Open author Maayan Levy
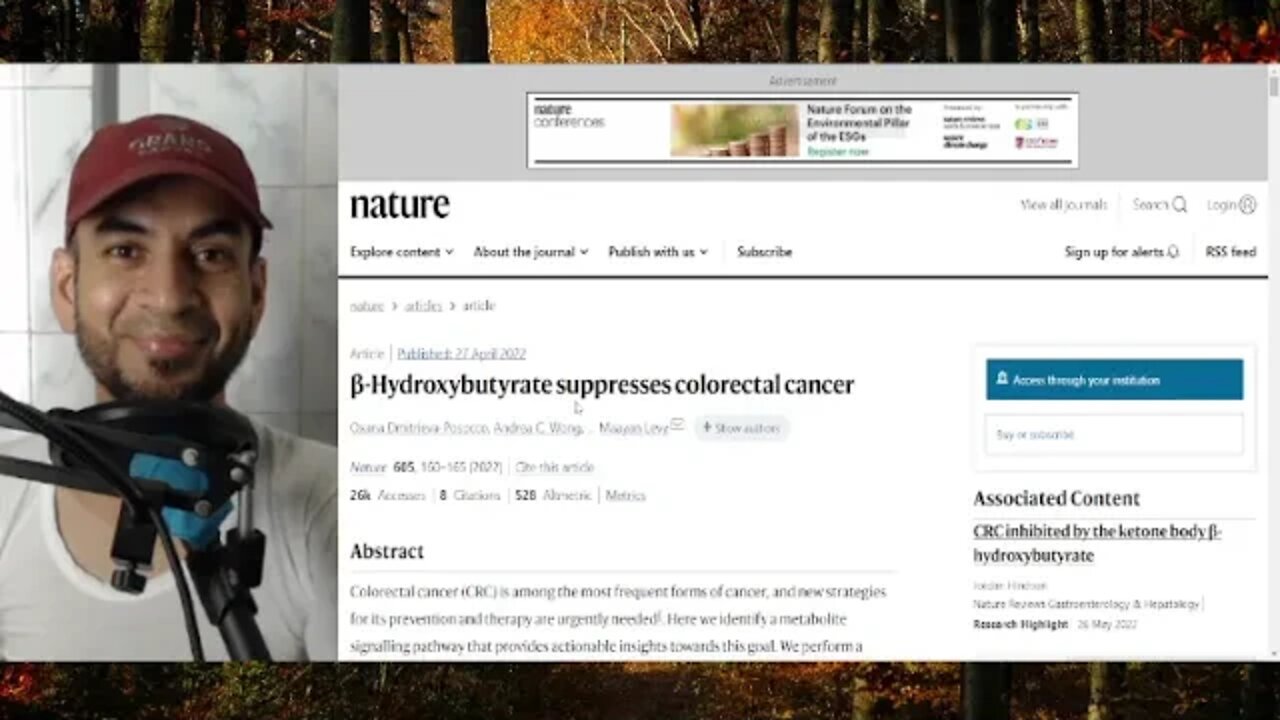Image resolution: width=1280 pixels, height=720 pixels. pos(633,428)
